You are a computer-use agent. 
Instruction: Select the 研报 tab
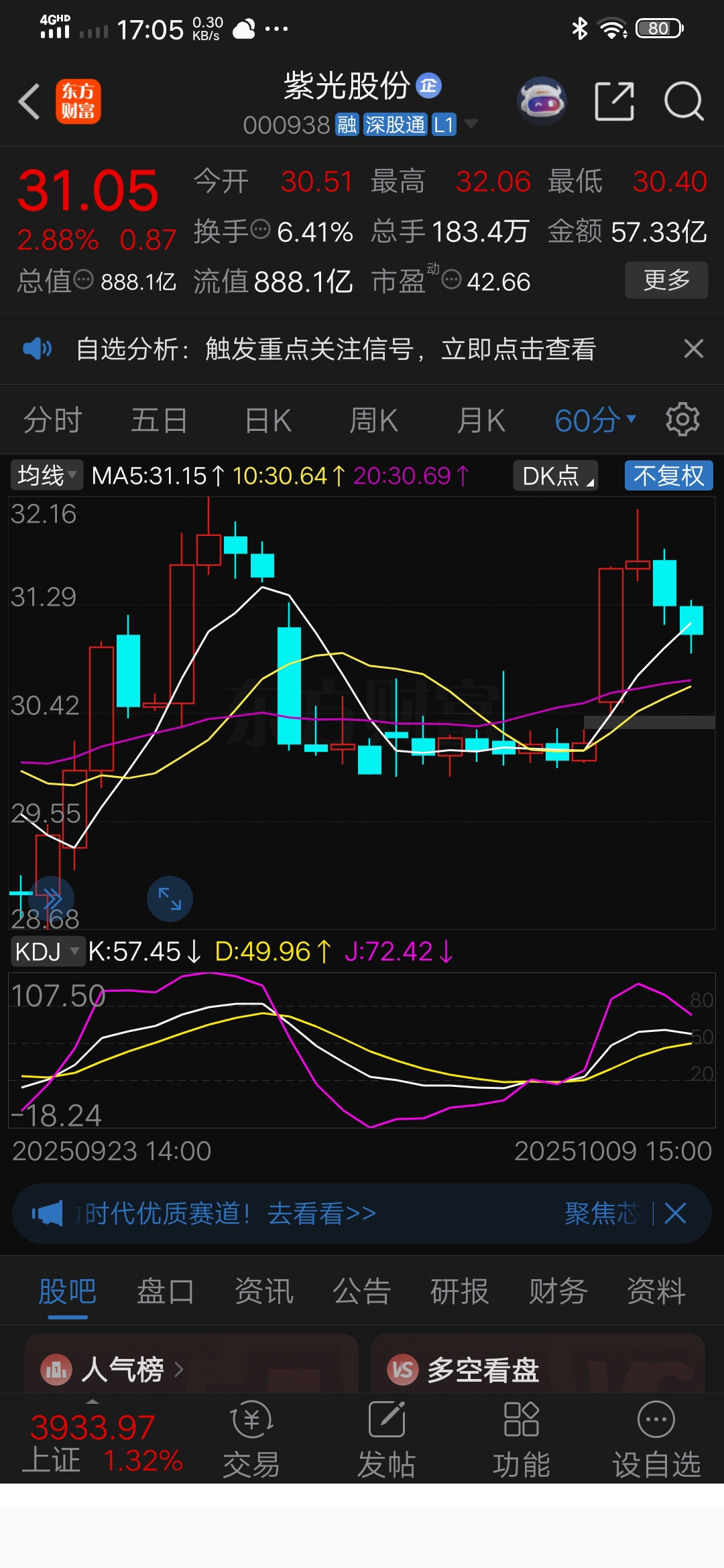[460, 1291]
